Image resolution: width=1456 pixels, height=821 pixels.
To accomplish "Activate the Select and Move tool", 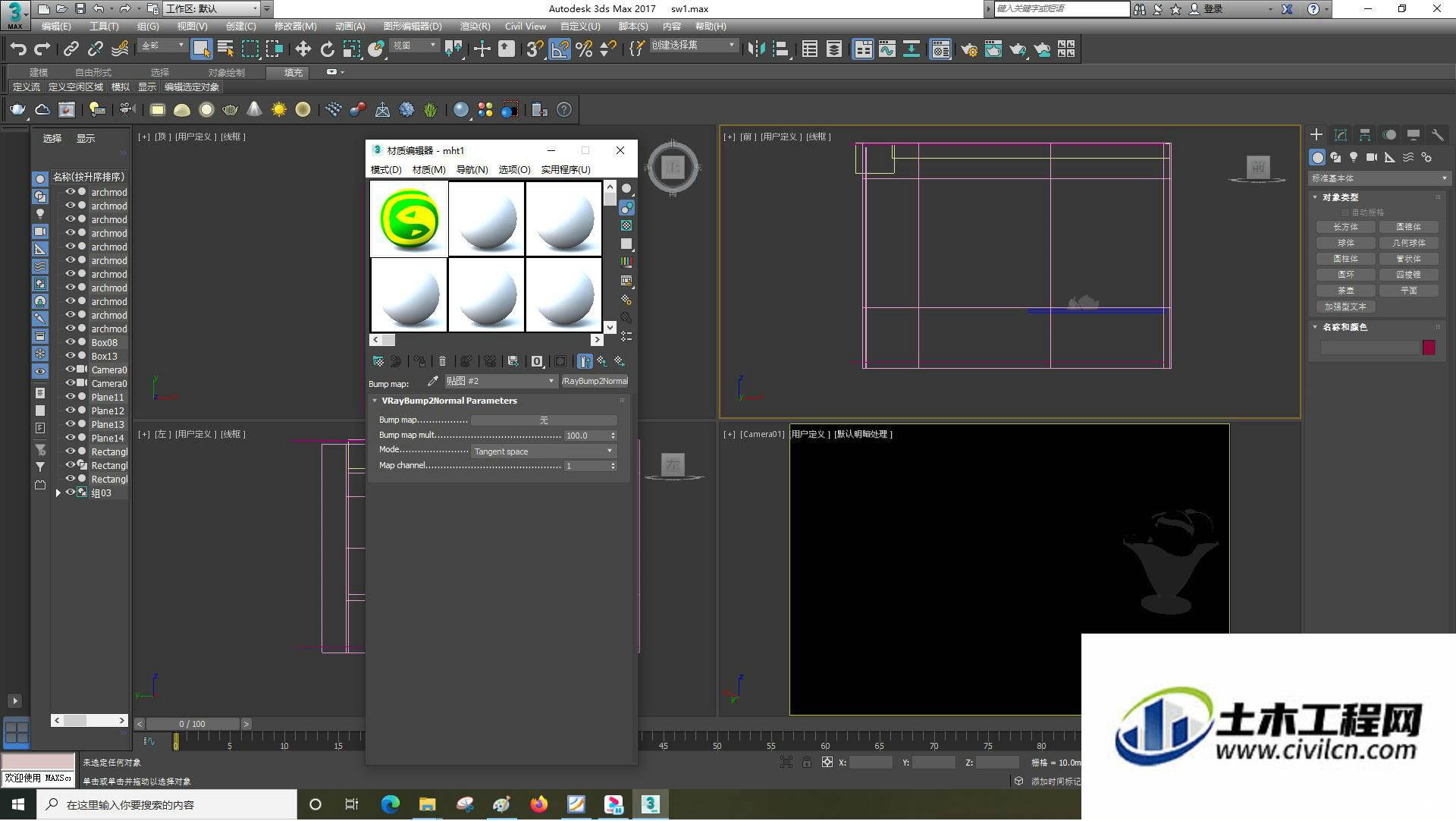I will (x=303, y=49).
